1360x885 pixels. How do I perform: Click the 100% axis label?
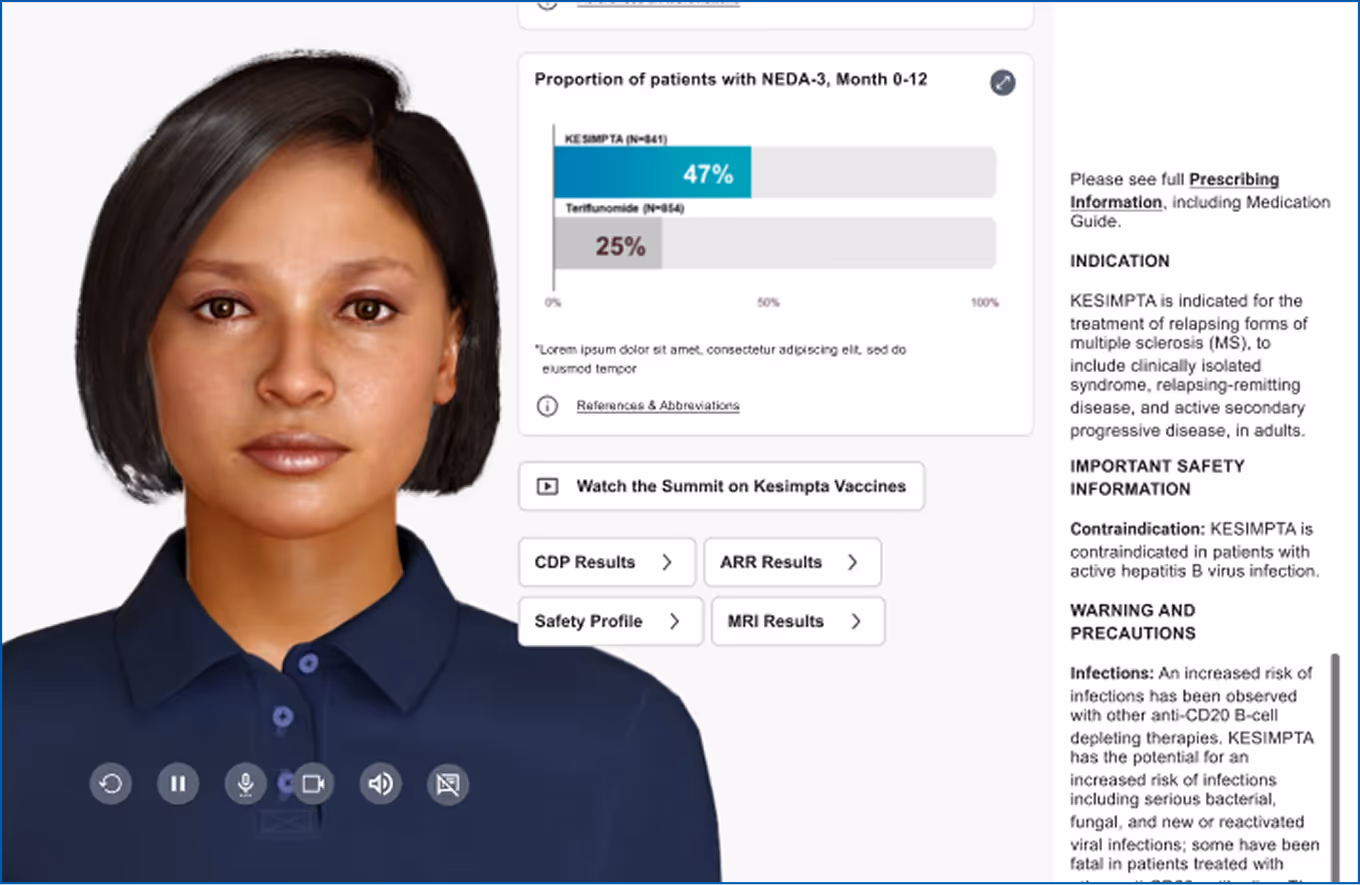click(985, 303)
